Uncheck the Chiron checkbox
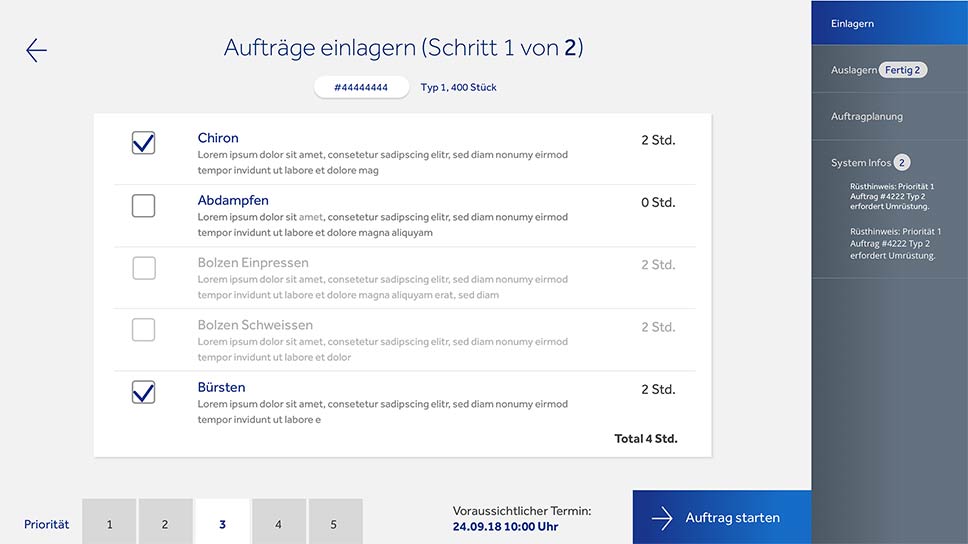 point(143,143)
